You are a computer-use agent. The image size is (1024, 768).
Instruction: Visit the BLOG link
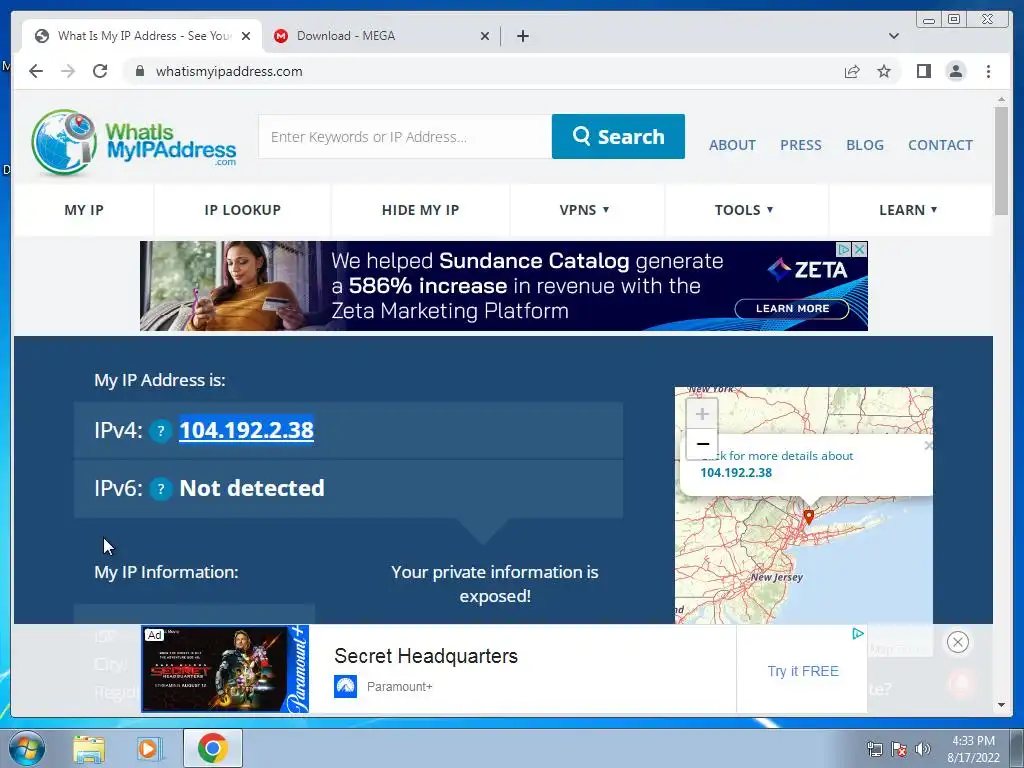(865, 145)
